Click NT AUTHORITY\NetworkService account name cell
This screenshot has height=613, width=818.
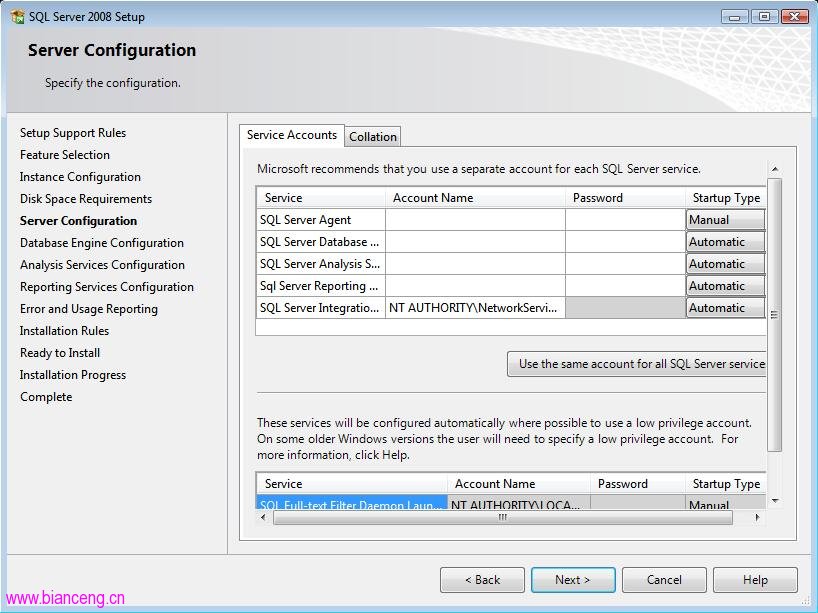click(475, 308)
